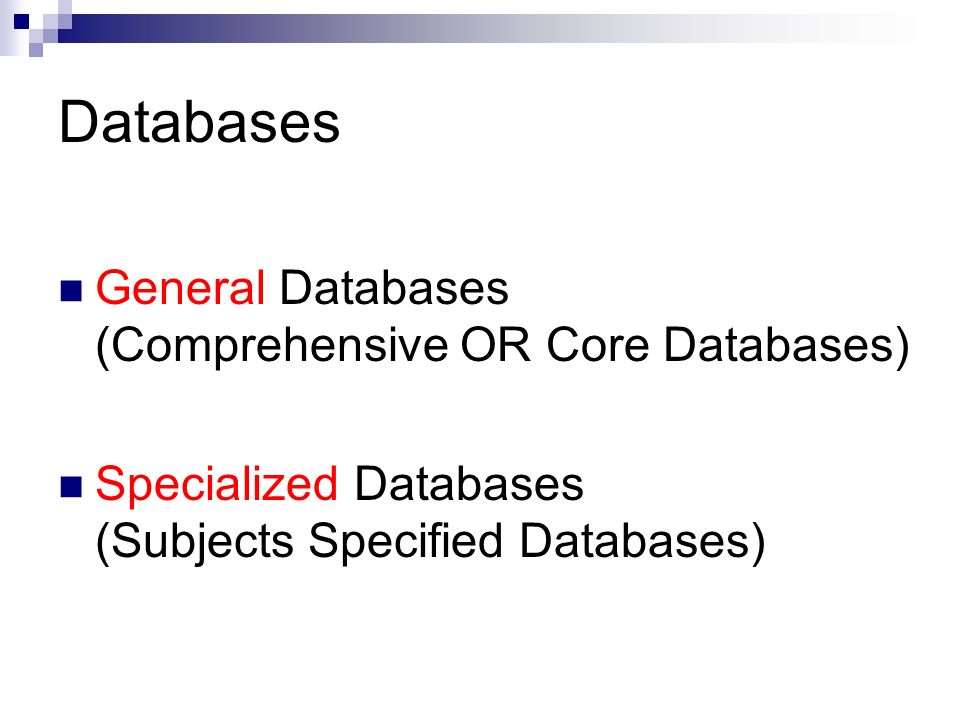The width and height of the screenshot is (960, 720).
Task: Click the word "Comprehensive" in parentheses
Action: pos(279,347)
